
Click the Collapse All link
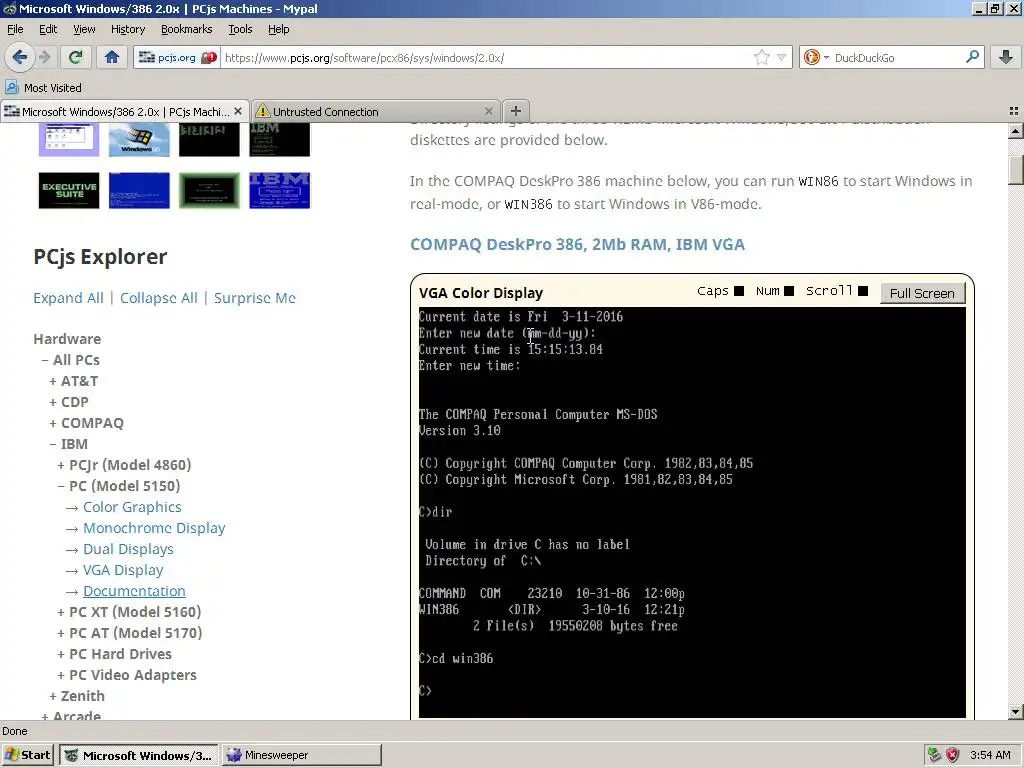click(x=159, y=298)
